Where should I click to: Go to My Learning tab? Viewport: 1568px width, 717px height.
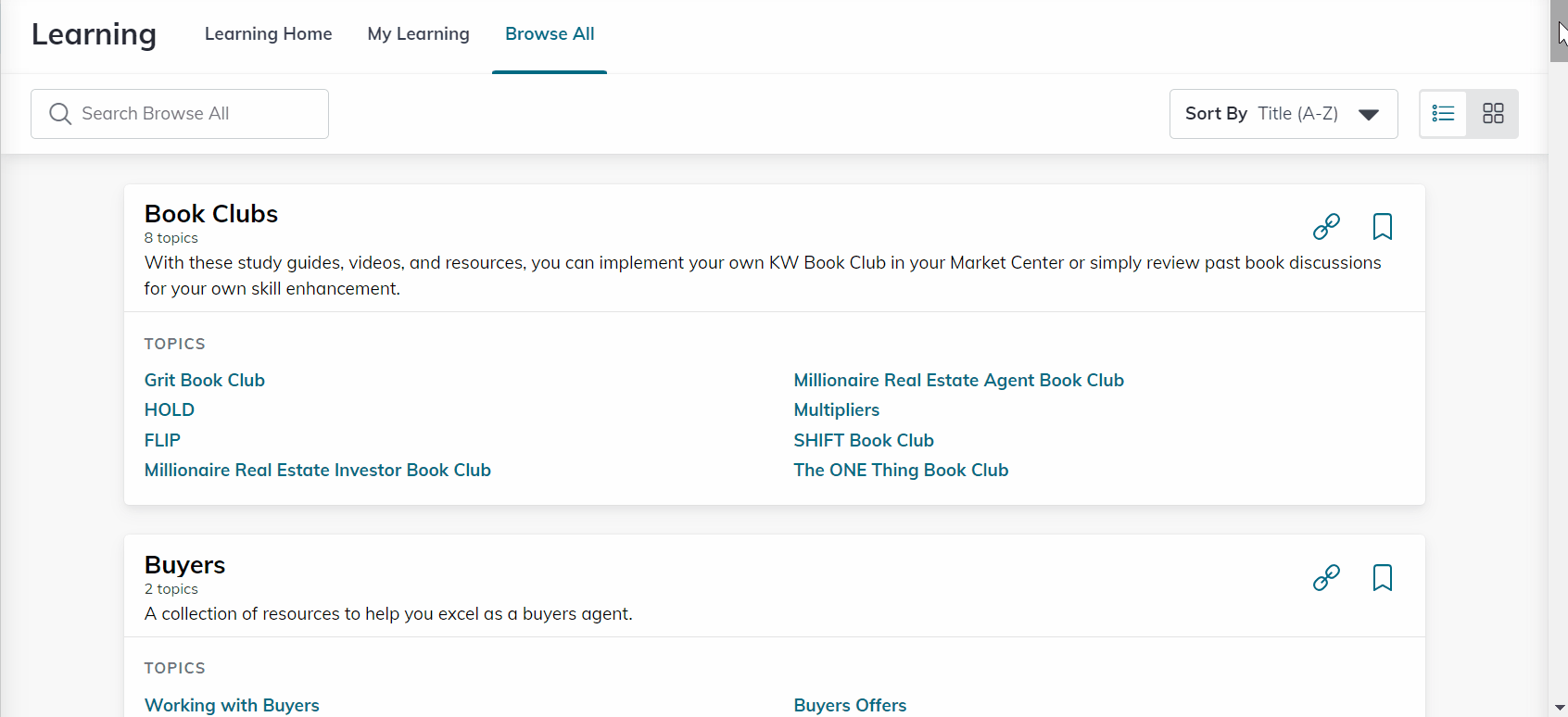coord(418,34)
